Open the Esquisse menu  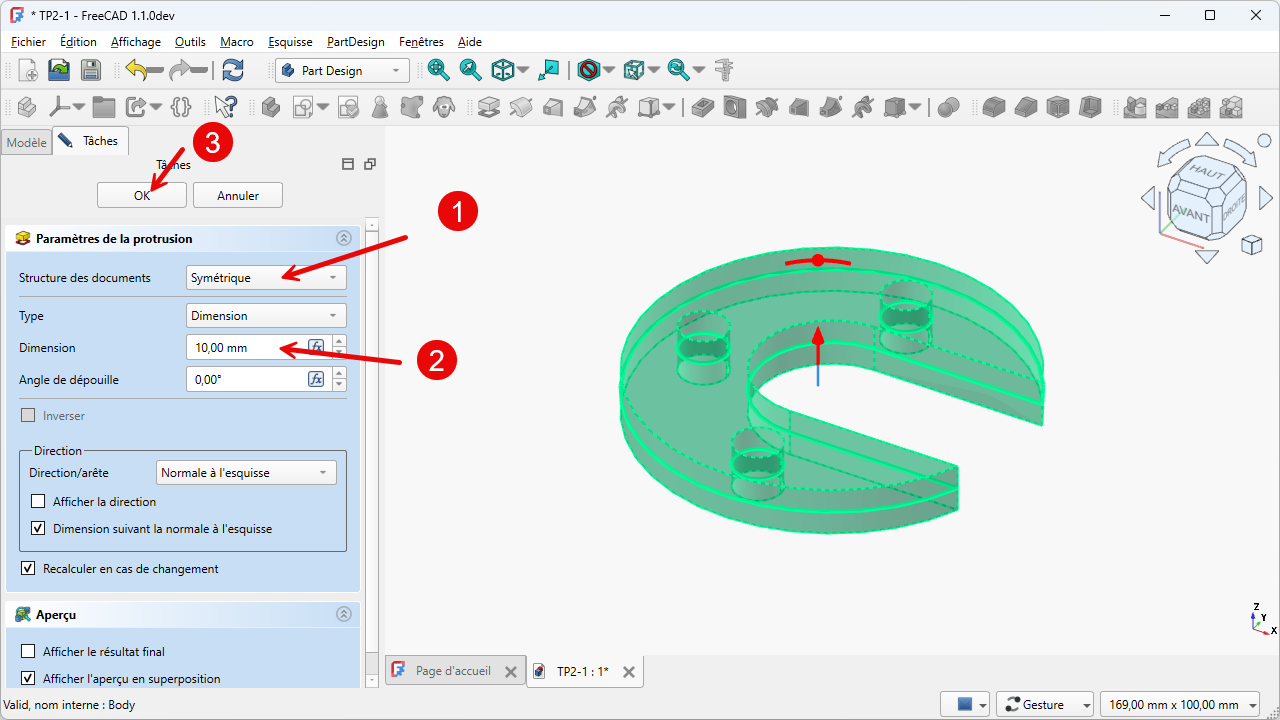click(290, 42)
